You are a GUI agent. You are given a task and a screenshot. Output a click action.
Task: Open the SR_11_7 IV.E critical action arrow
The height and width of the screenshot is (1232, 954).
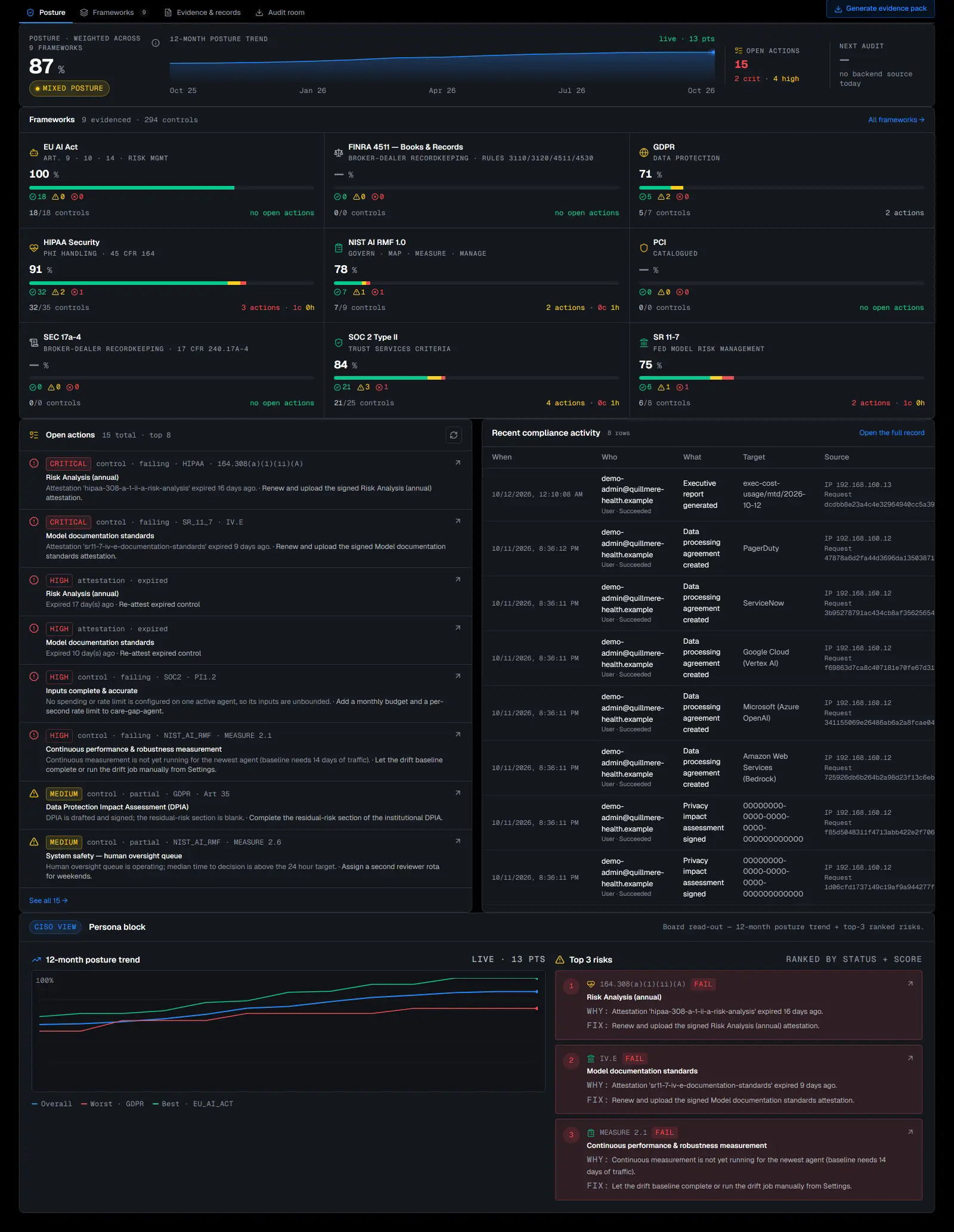[458, 521]
